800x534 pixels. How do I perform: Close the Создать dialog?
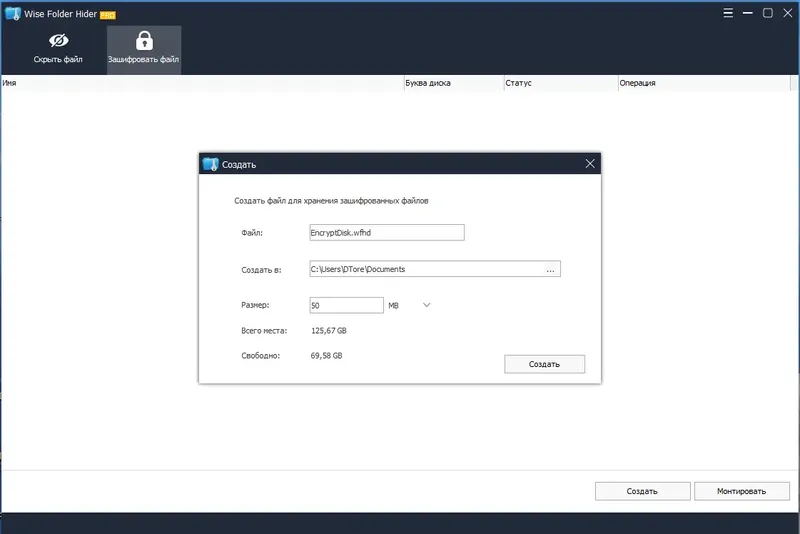click(590, 164)
